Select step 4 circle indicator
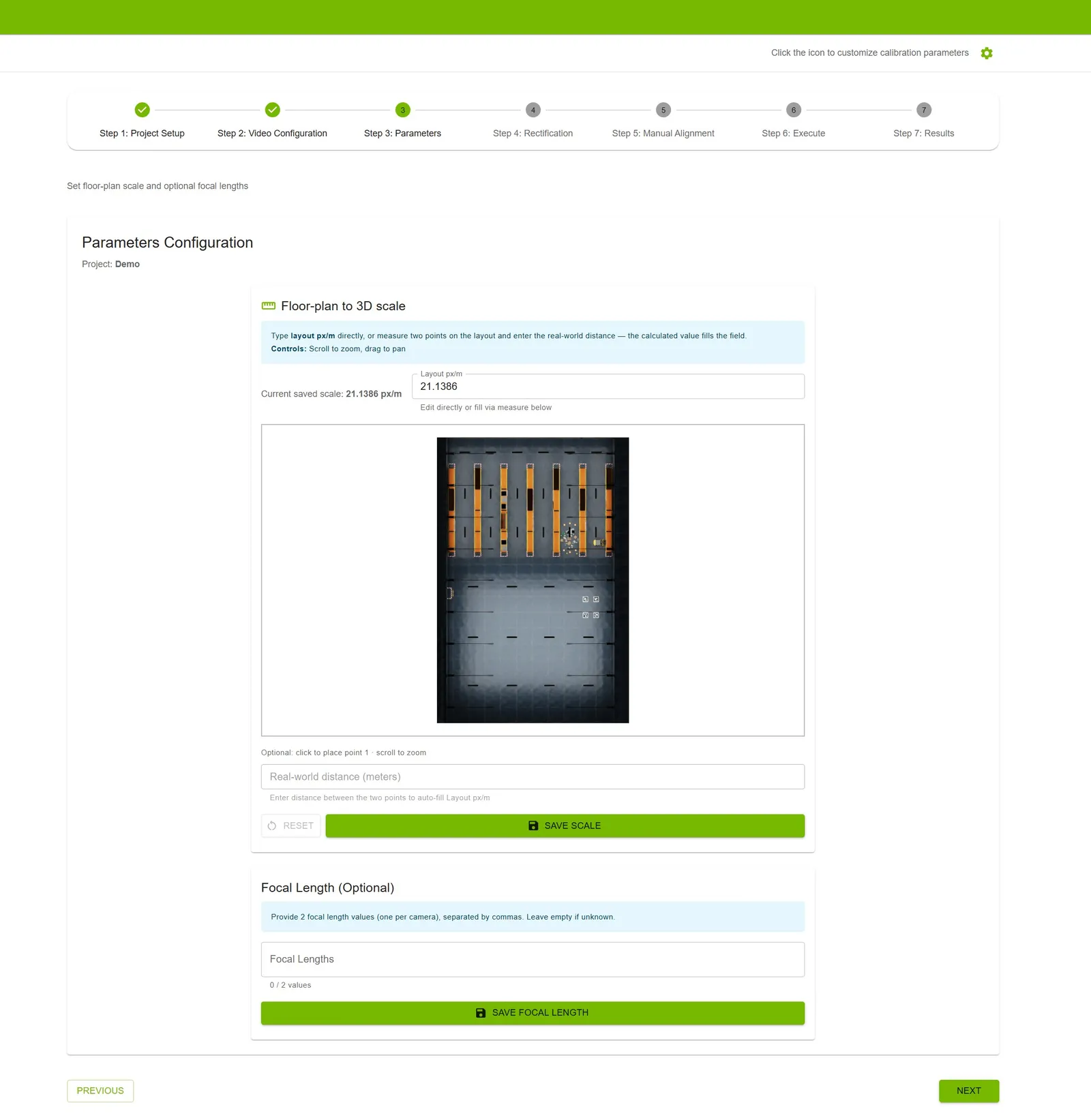Screen dimensions: 1091x1120 click(533, 110)
